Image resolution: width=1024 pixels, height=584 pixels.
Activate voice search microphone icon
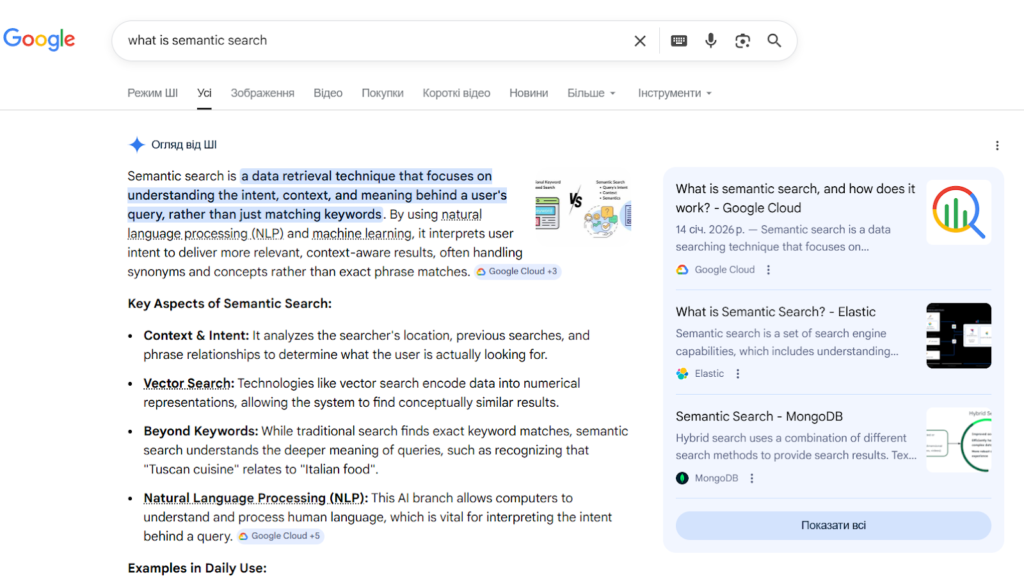pos(710,40)
